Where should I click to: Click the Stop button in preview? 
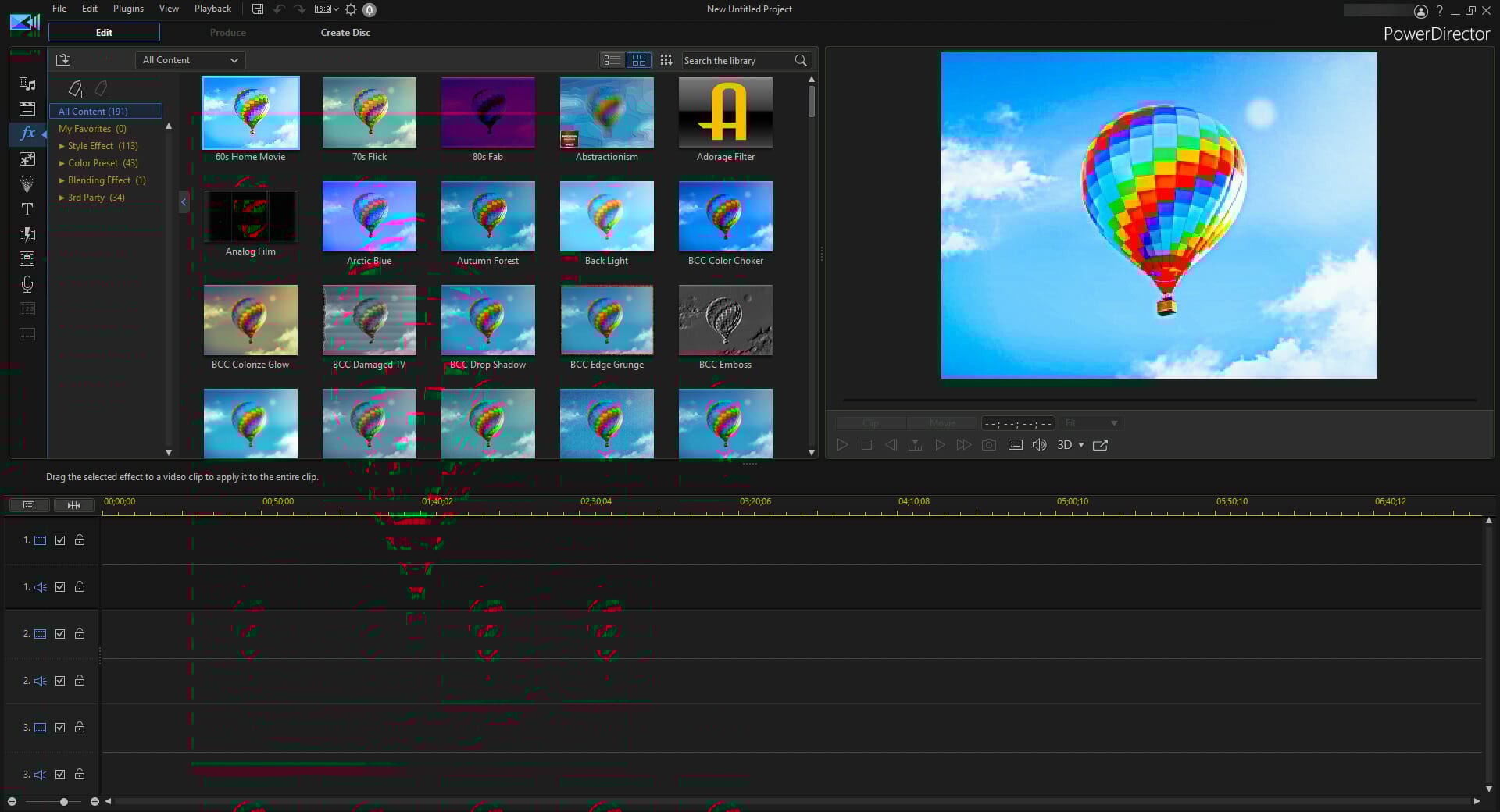click(866, 444)
